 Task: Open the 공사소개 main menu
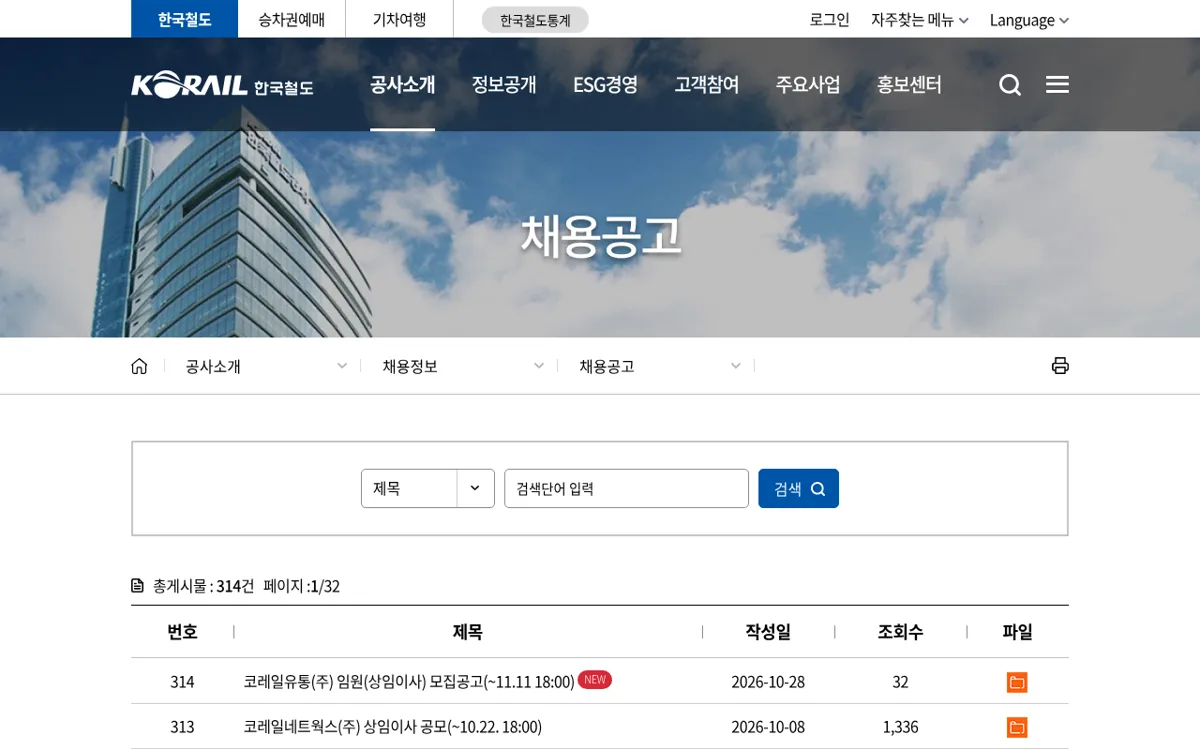pos(402,85)
